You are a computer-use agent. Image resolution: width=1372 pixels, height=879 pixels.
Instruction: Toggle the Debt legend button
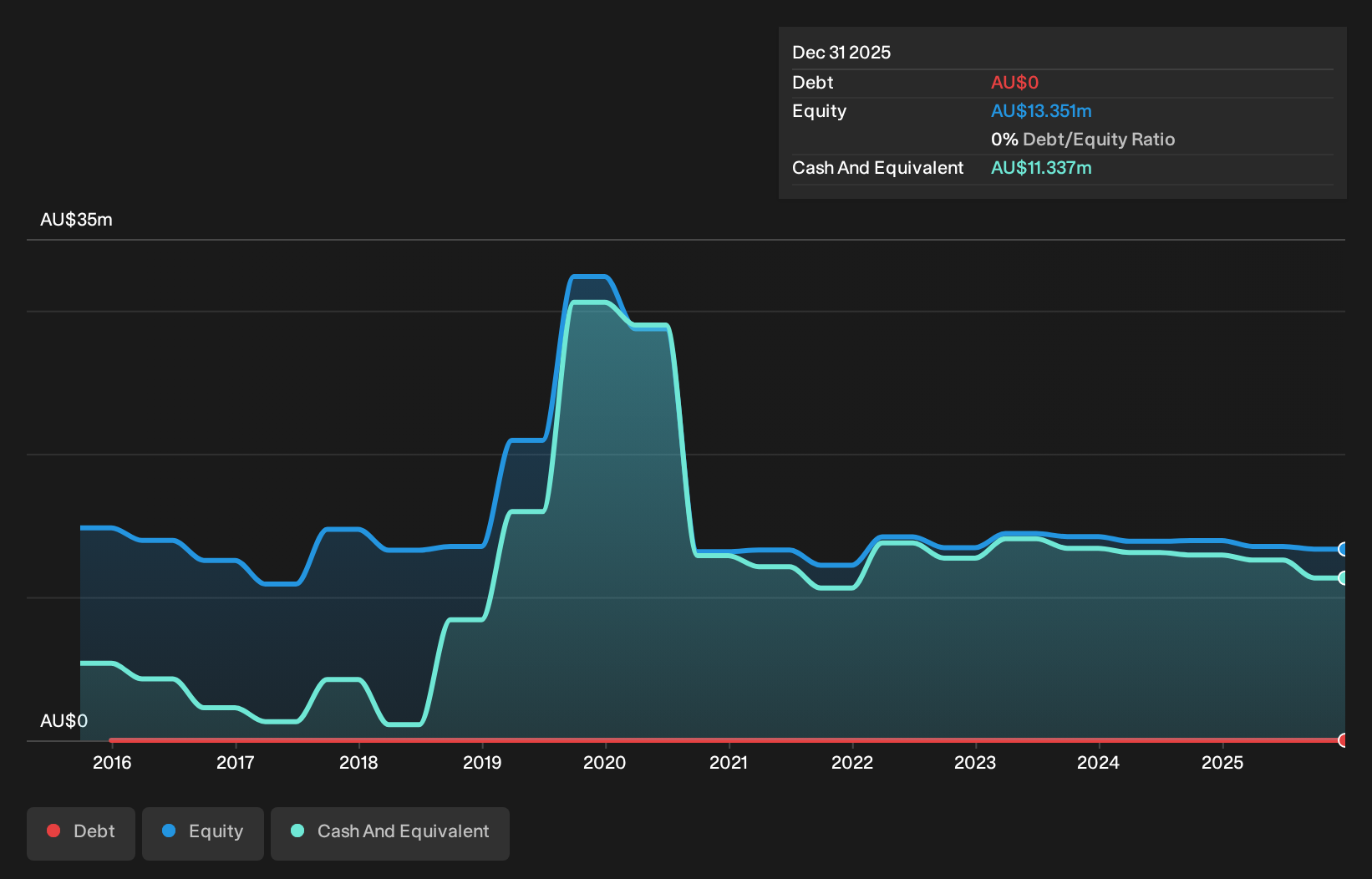(x=81, y=833)
